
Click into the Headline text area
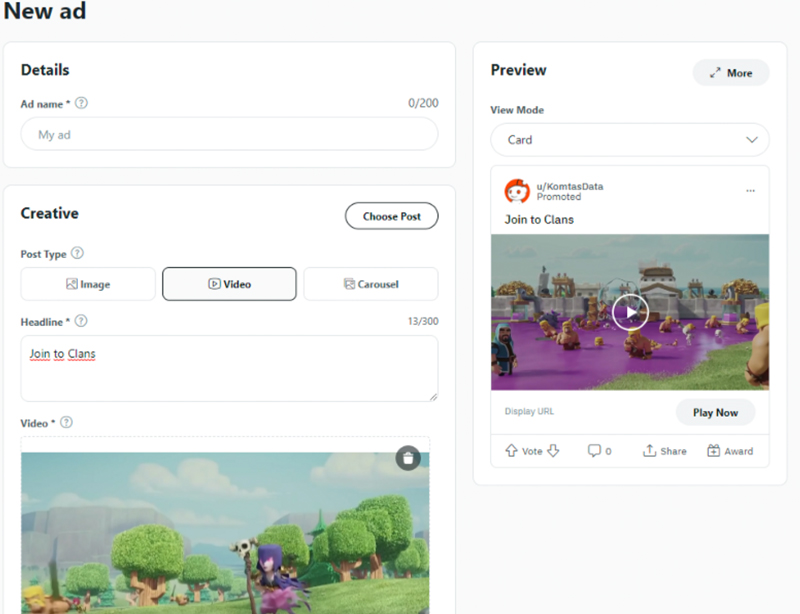(229, 369)
